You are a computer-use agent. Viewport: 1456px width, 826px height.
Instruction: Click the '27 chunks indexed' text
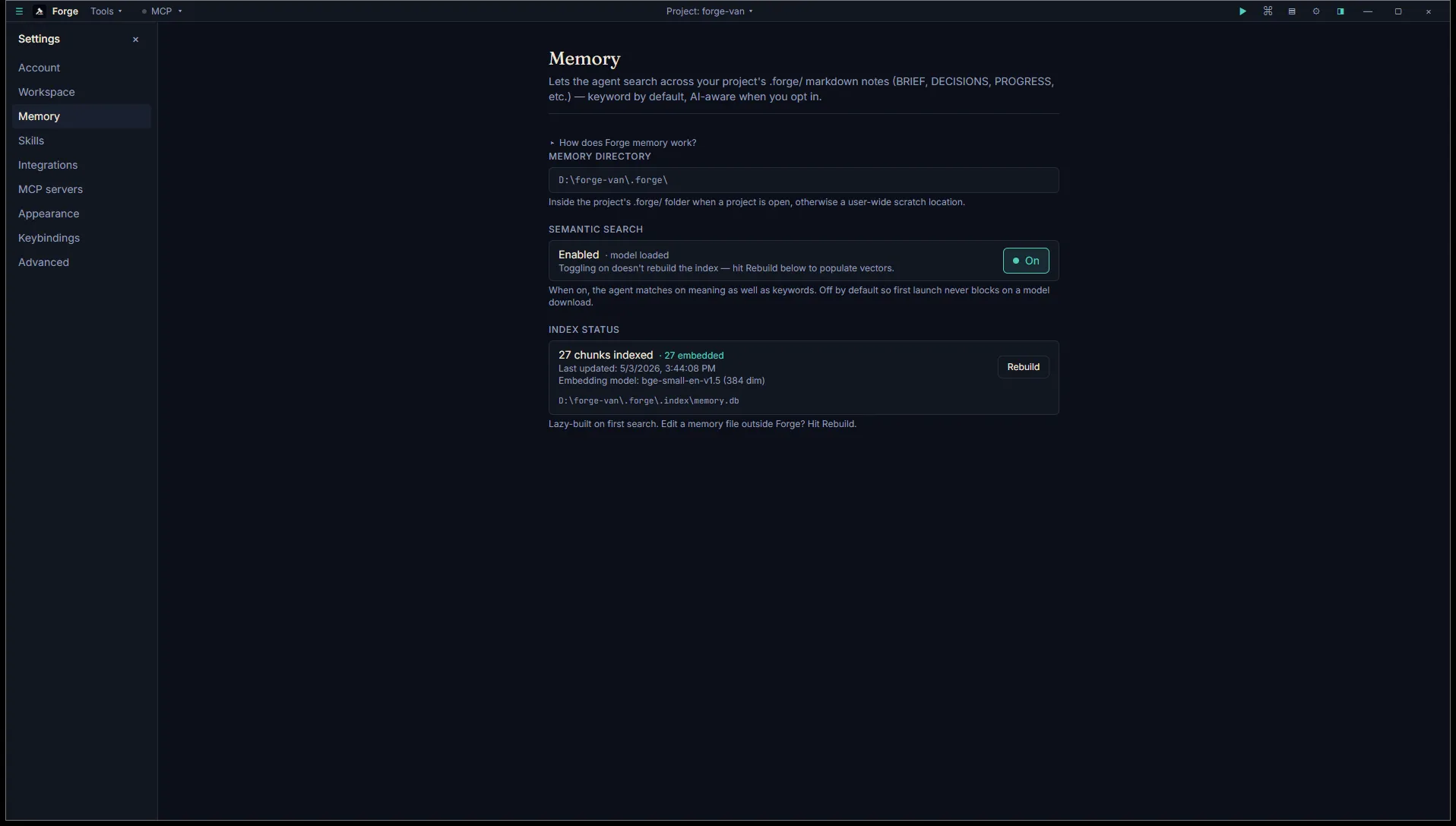coord(606,355)
